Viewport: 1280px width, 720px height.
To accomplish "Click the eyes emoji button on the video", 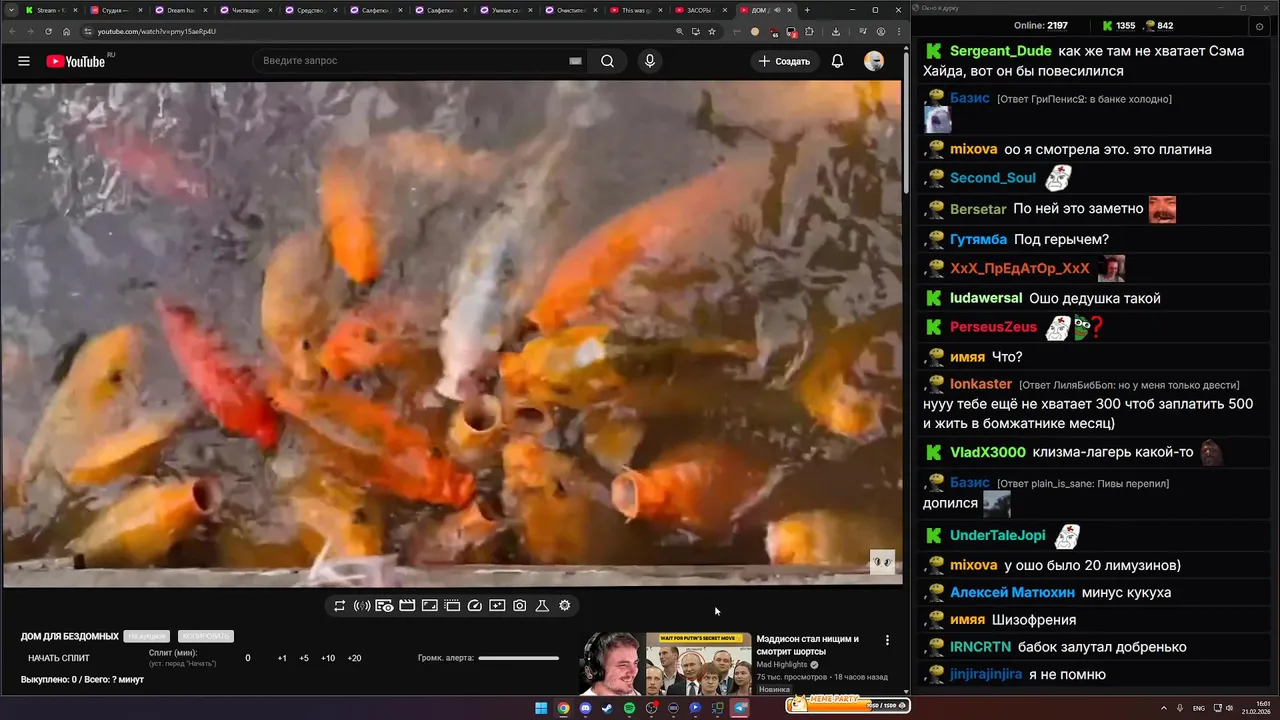I will point(882,562).
